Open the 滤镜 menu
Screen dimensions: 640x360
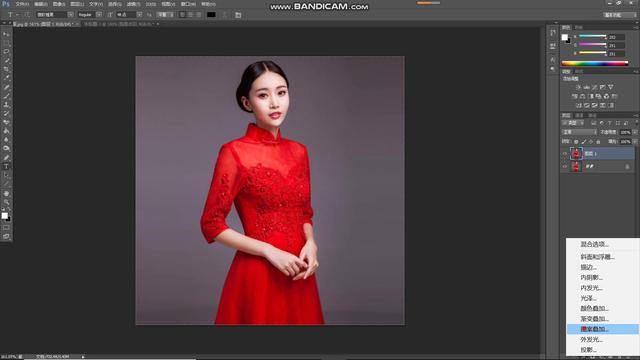(133, 4)
